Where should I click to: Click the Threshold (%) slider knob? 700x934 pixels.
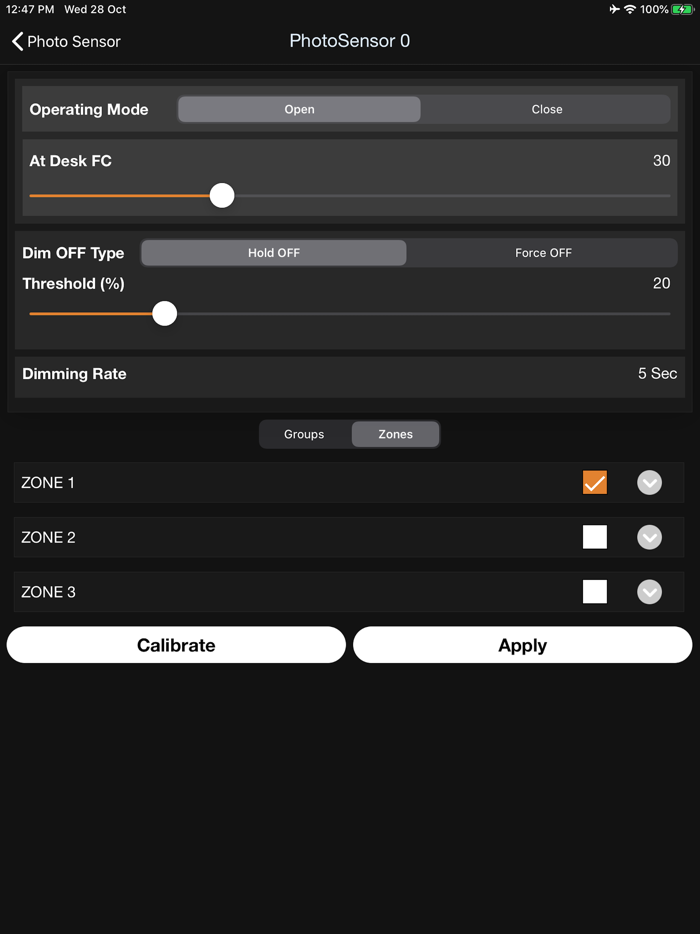tap(164, 313)
